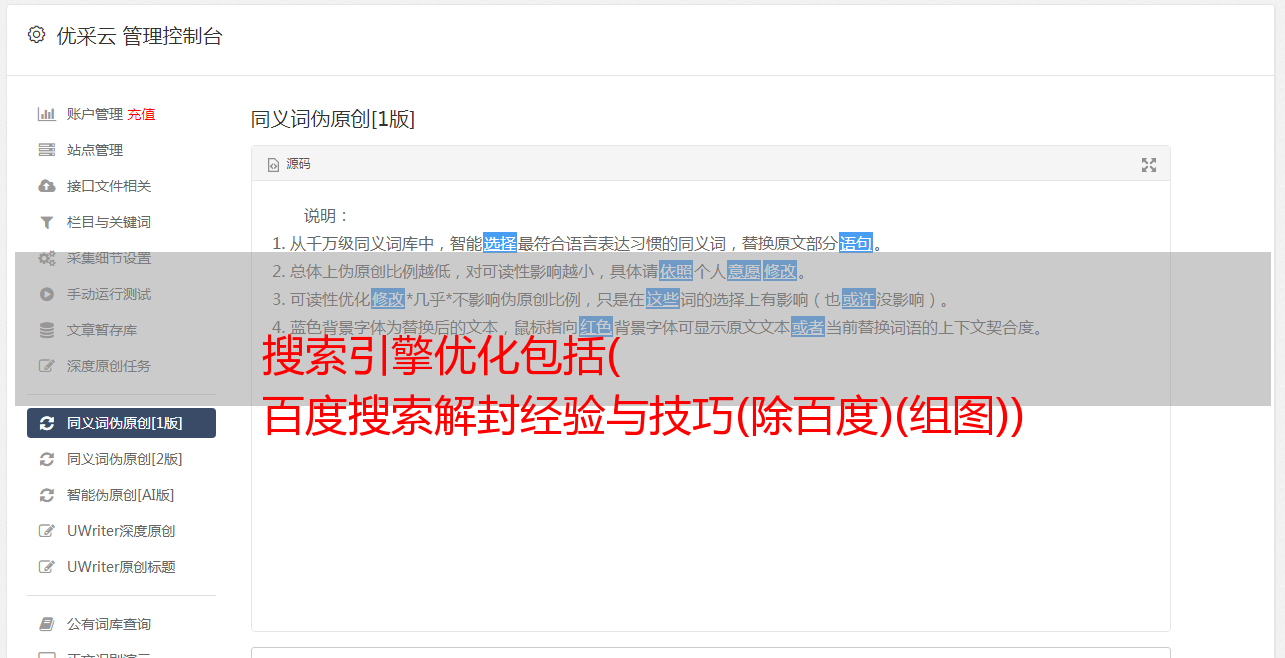The width and height of the screenshot is (1285, 658).
Task: Click the 站点管理 server icon
Action: coord(46,150)
